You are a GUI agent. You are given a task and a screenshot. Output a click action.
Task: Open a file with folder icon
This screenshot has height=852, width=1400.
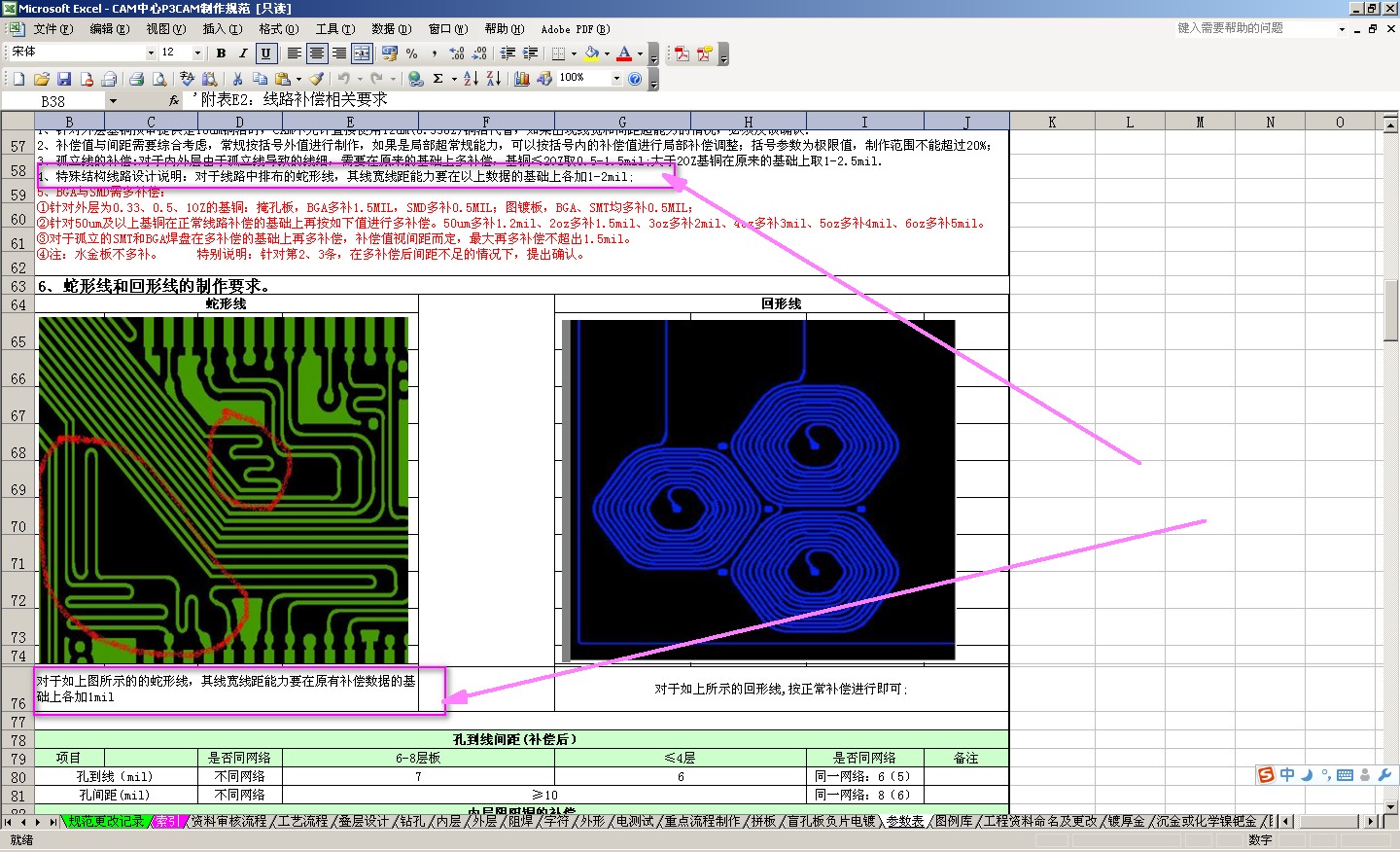click(x=41, y=79)
